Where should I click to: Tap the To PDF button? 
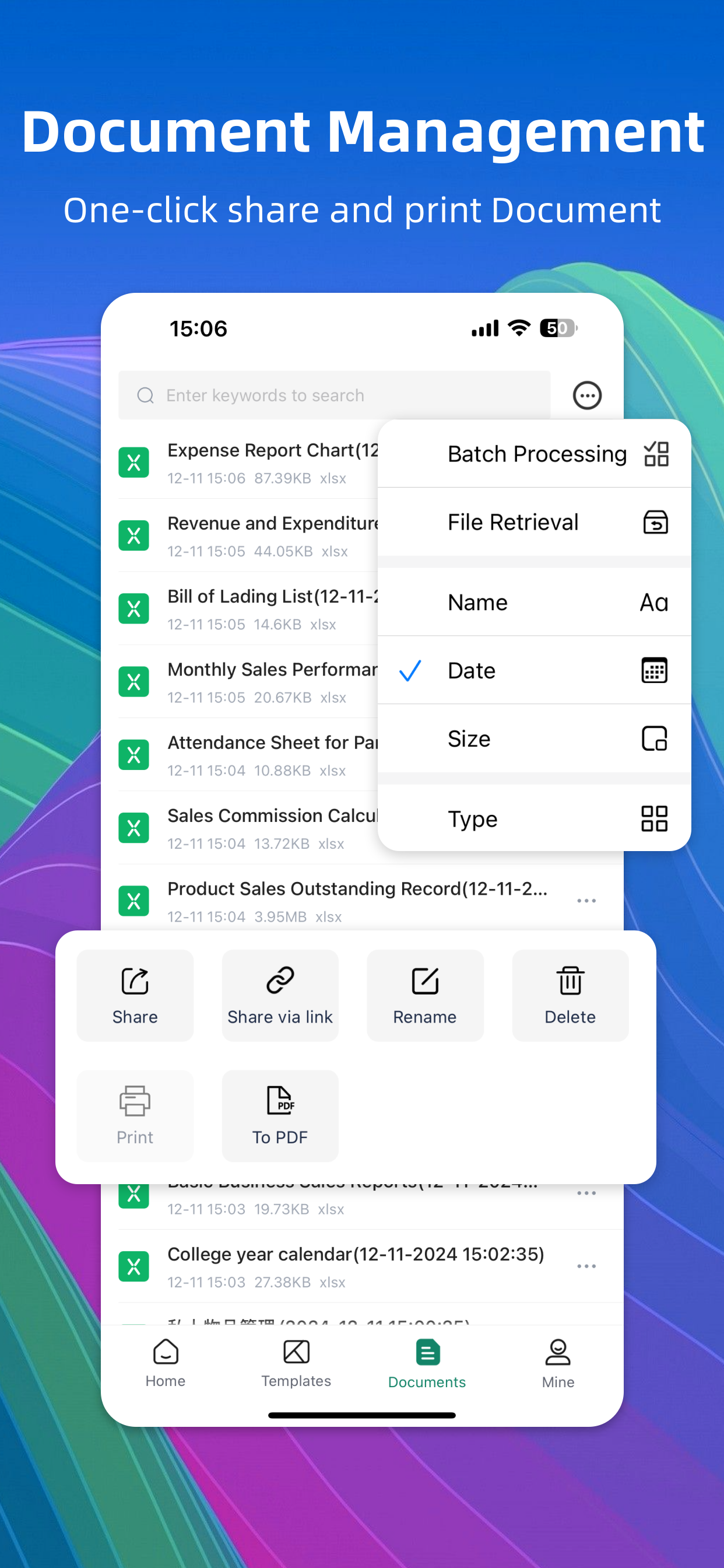(x=280, y=1116)
